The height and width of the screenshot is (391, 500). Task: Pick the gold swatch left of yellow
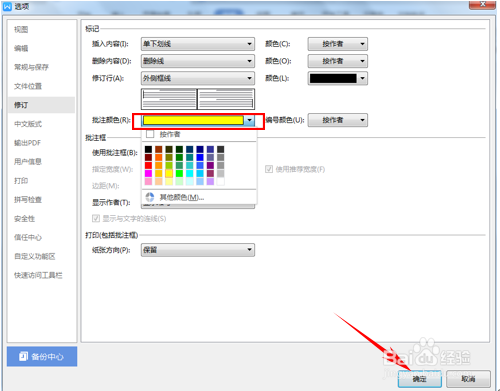[x=159, y=173]
